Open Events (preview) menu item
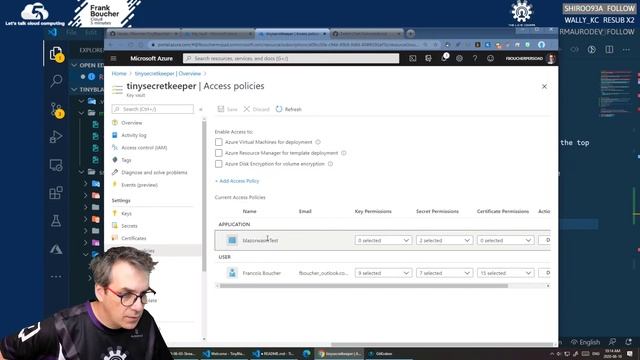Image resolution: width=640 pixels, height=360 pixels. pyautogui.click(x=139, y=185)
